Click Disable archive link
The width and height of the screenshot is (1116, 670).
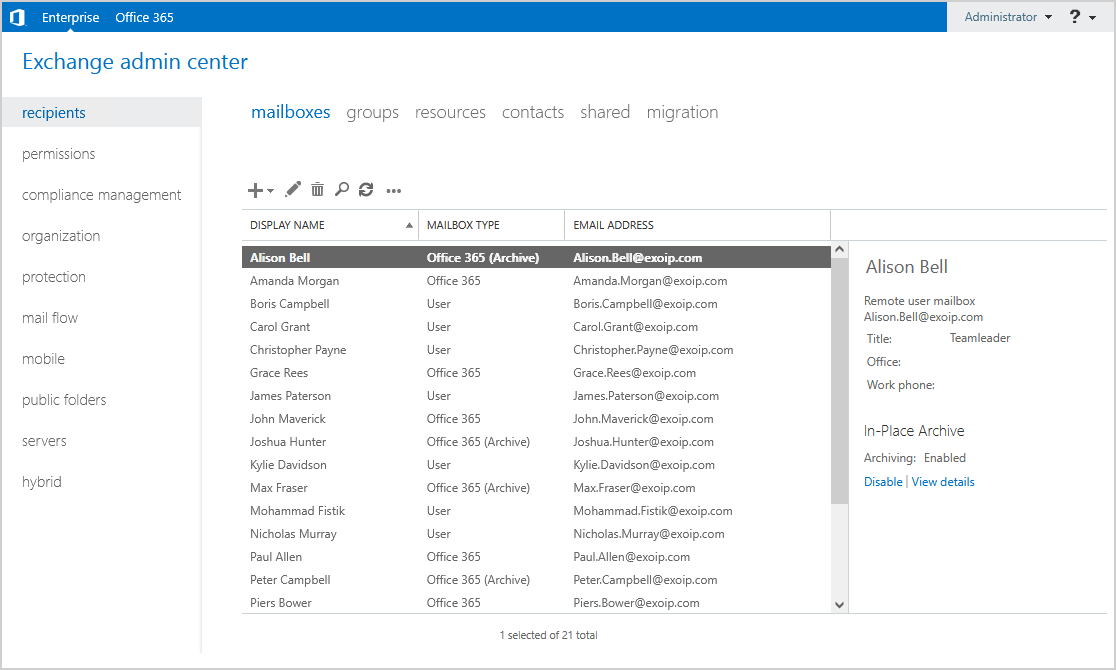(x=883, y=482)
